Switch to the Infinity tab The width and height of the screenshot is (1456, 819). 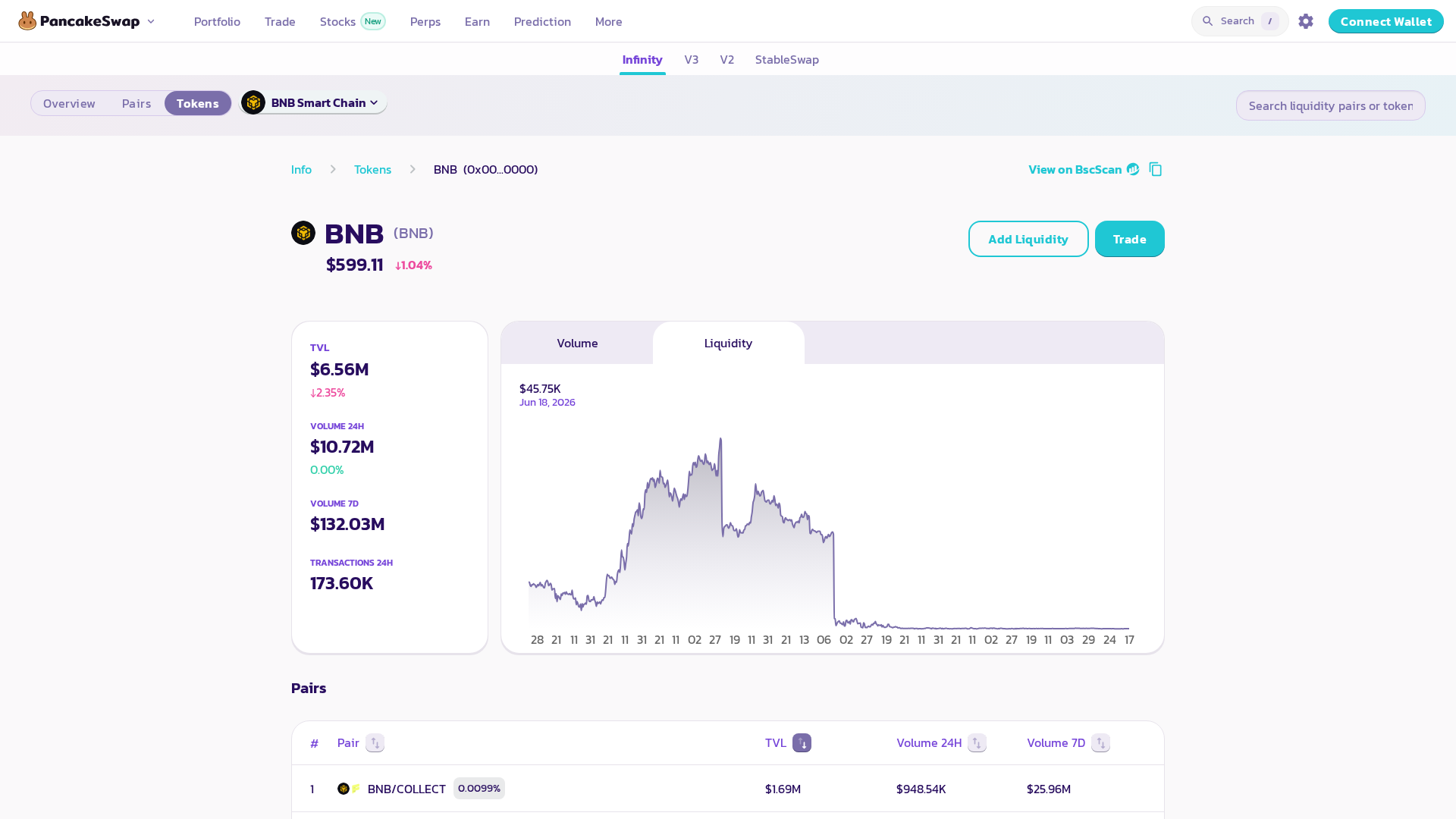point(642,59)
